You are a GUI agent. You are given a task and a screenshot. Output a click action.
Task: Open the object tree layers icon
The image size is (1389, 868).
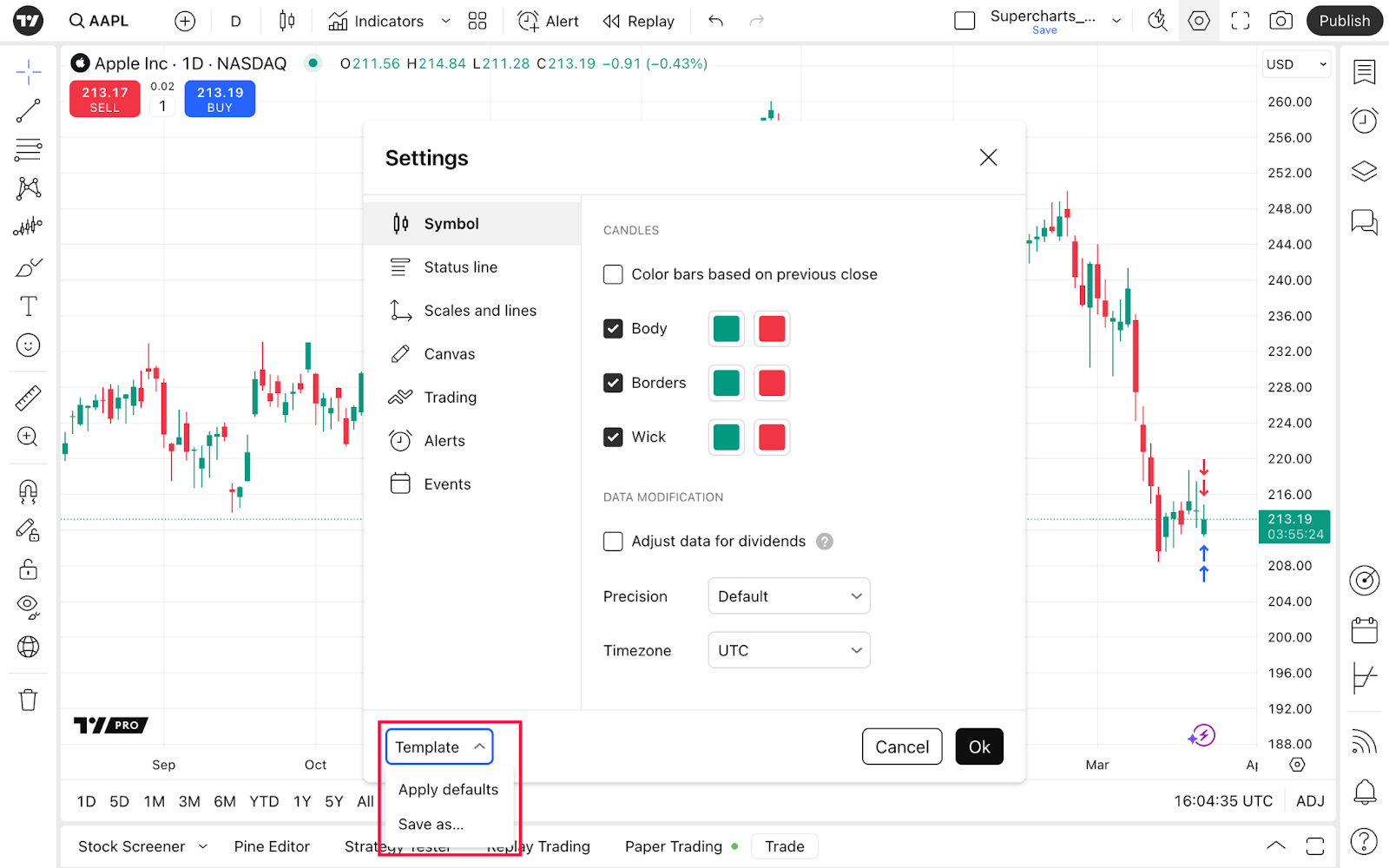pos(1365,171)
